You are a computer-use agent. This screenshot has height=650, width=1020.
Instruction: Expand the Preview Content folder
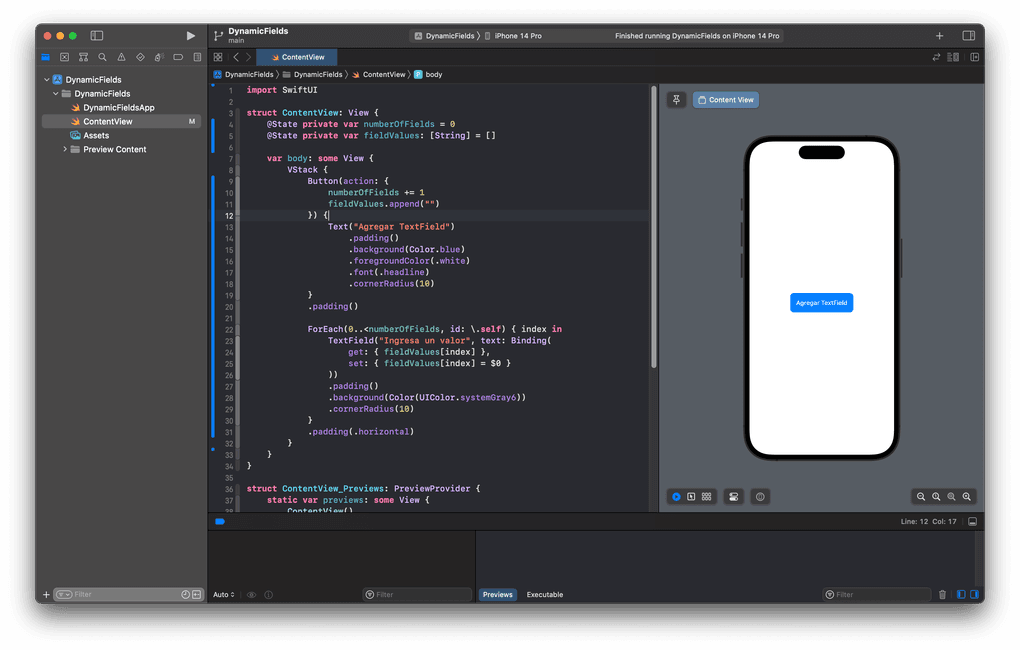(x=65, y=150)
